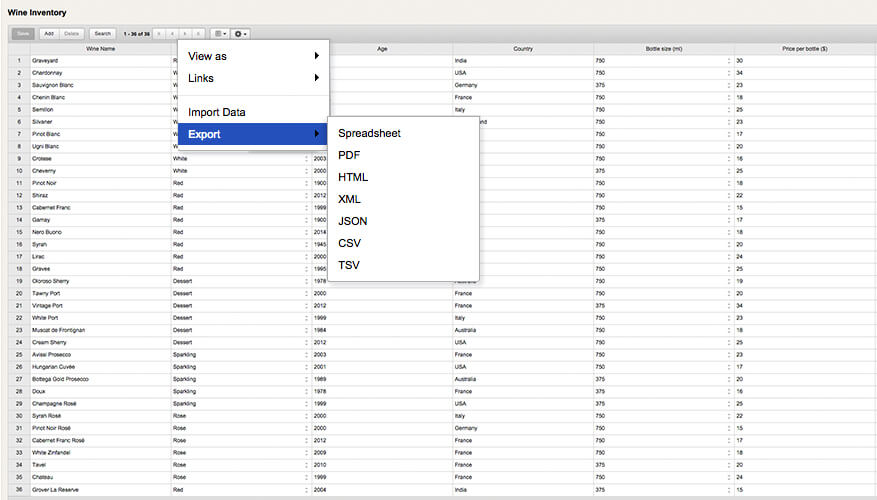This screenshot has width=877, height=500.
Task: Click the Wine Name column header
Action: pos(101,49)
